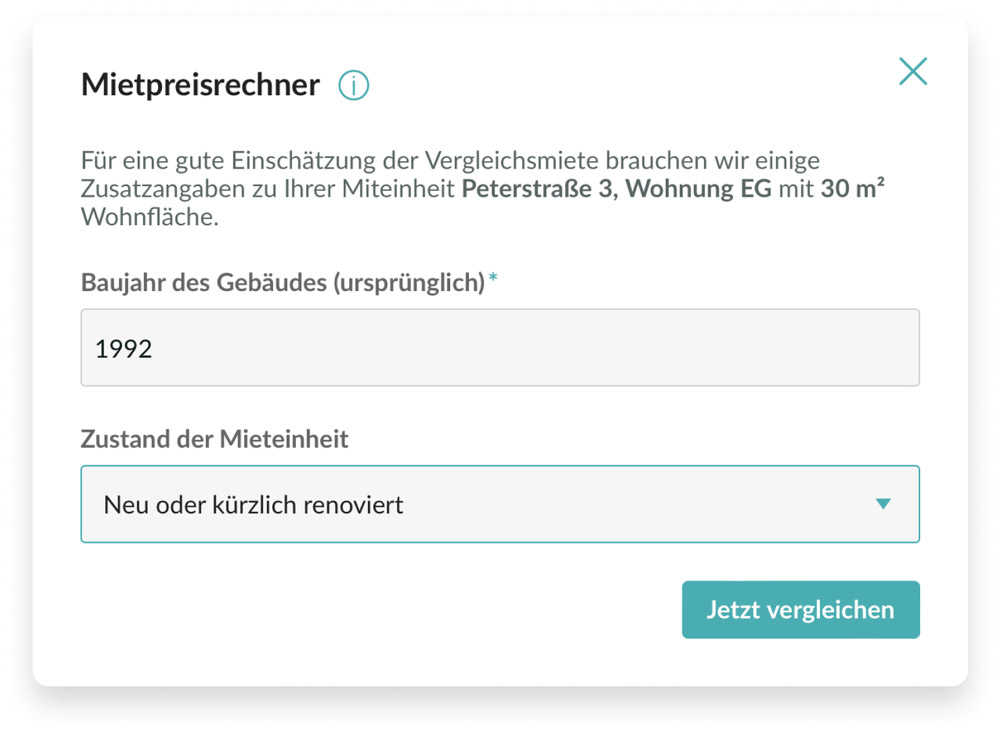
Task: Click the info icon beside Mietpreisrechner
Action: [x=353, y=86]
